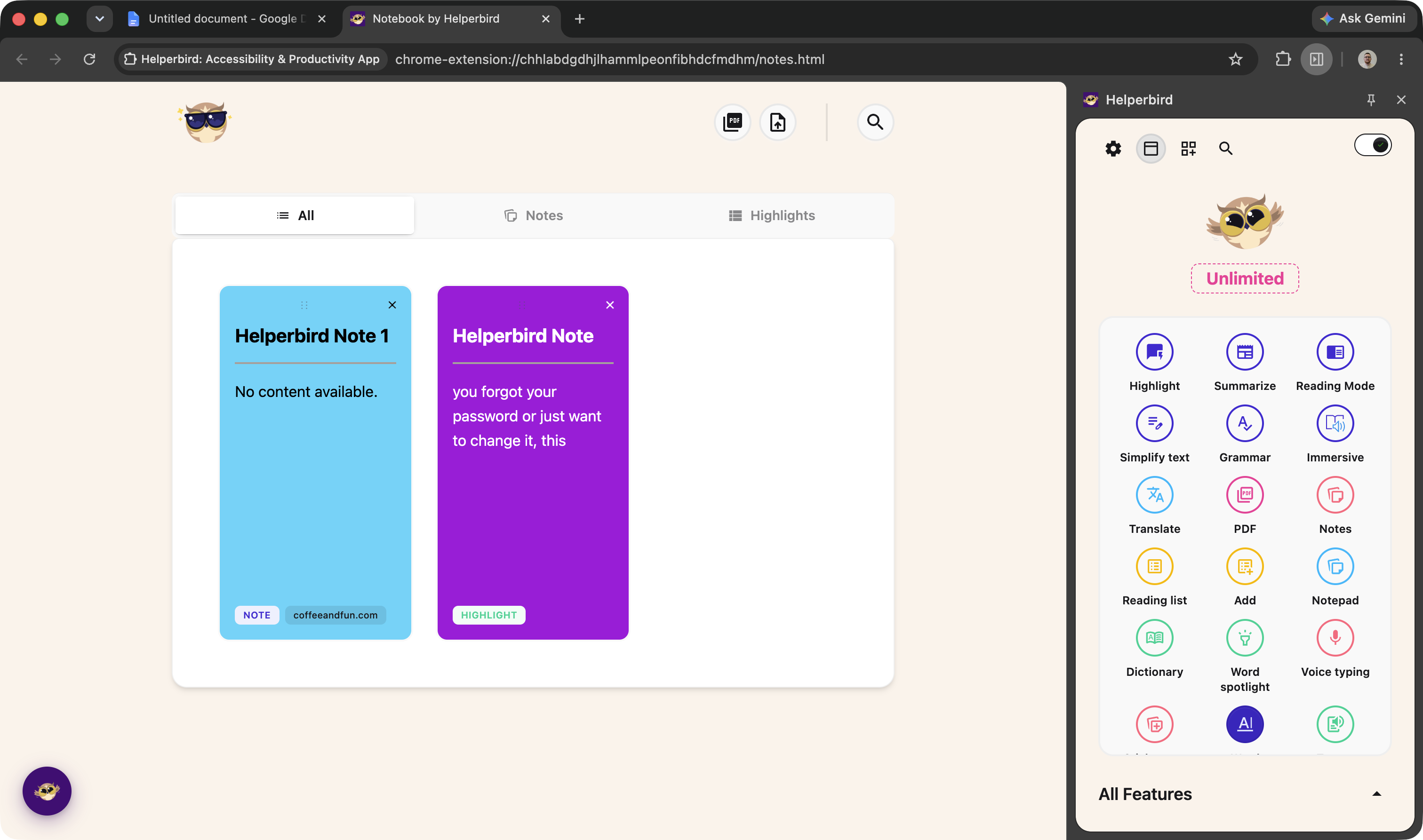Open the Chrome tab search dropdown

[x=100, y=19]
